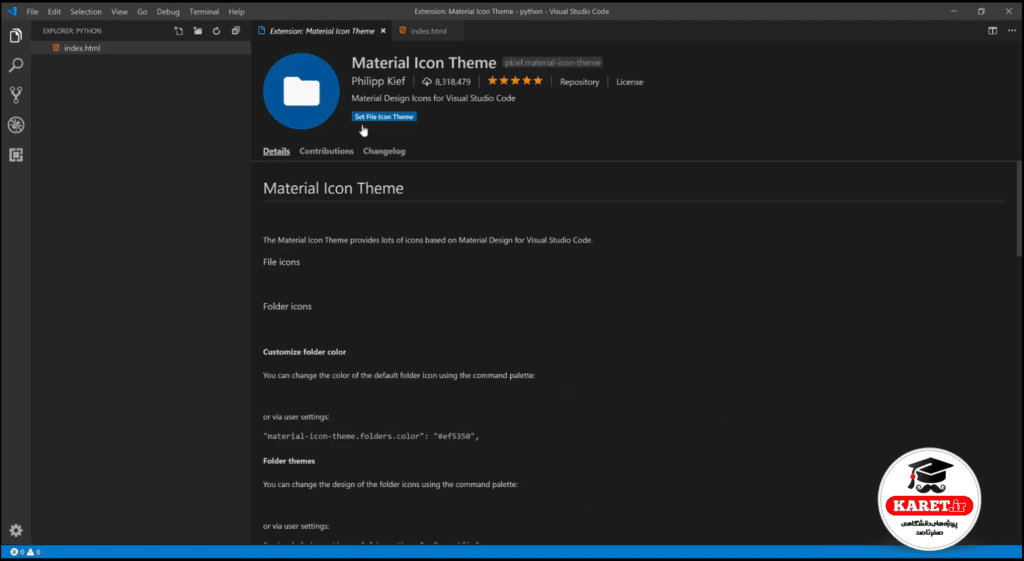Click the Customize folder color heading
The height and width of the screenshot is (561, 1024).
(304, 352)
